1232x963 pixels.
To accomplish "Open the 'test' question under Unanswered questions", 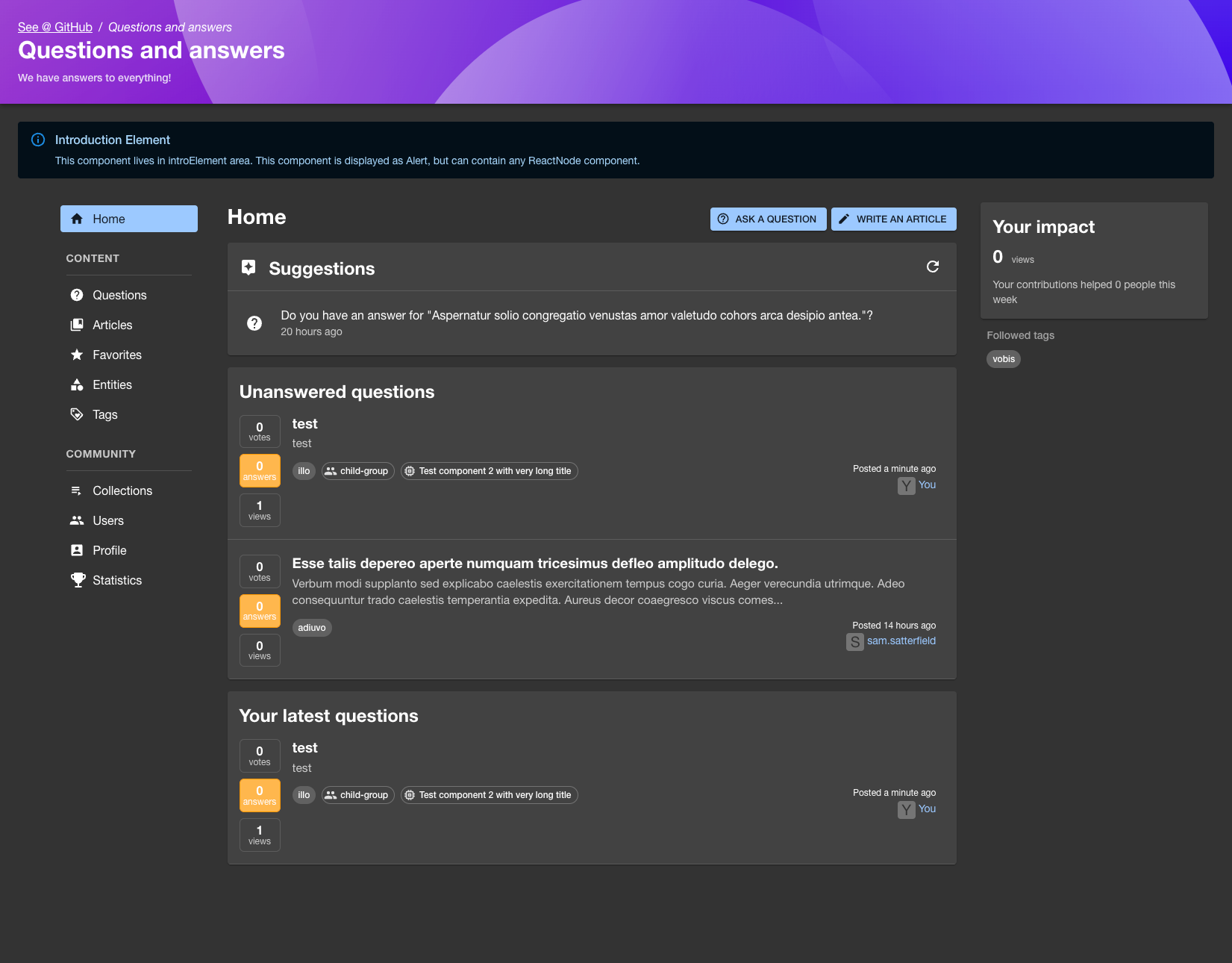I will coord(304,423).
